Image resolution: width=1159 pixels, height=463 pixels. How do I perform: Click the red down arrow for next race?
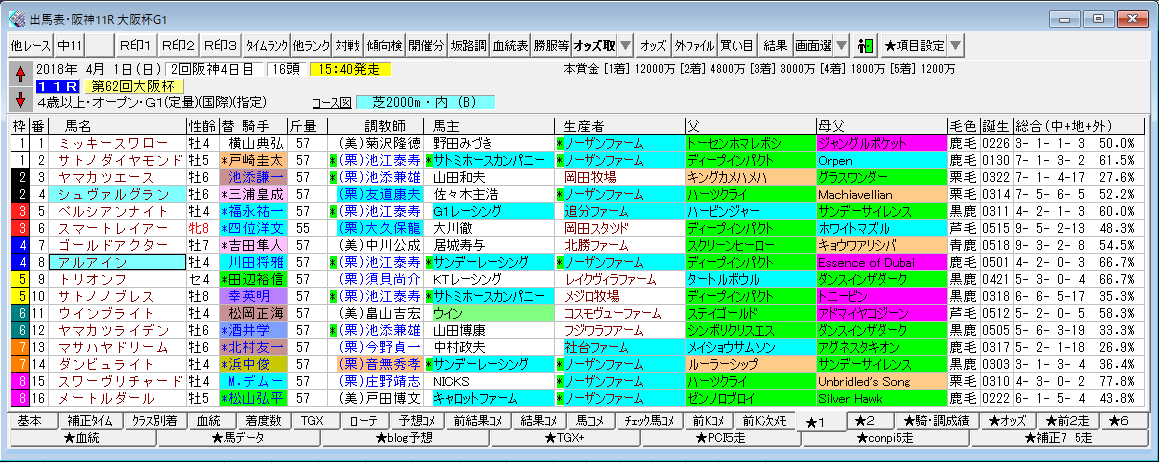(20, 100)
